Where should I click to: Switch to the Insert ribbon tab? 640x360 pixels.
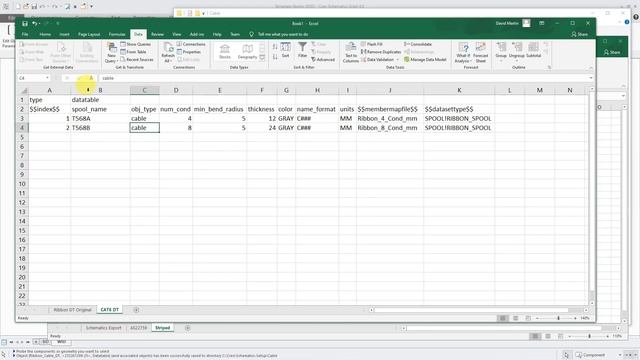[x=64, y=34]
